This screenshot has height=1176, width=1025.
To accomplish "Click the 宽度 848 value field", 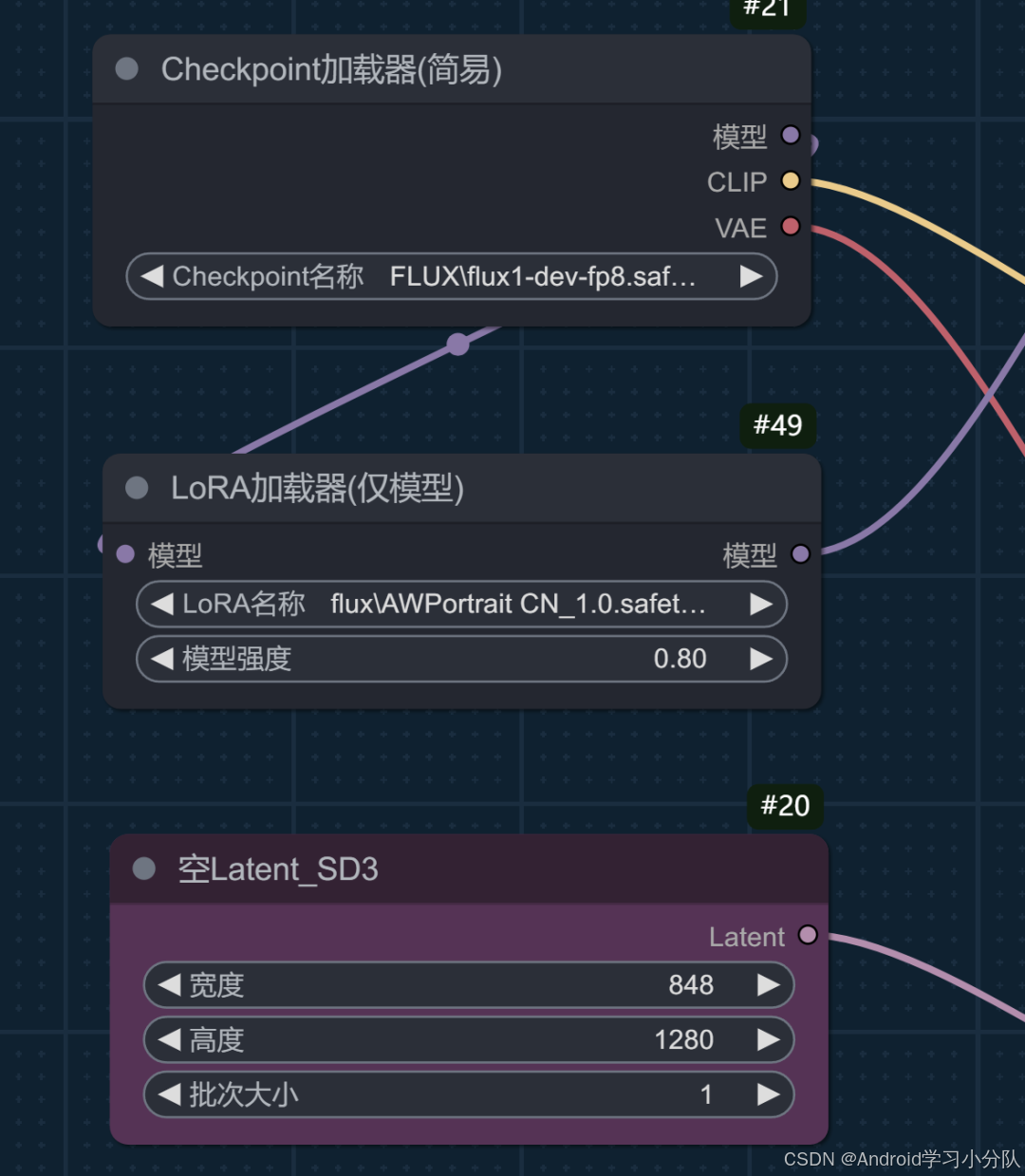I will point(469,985).
